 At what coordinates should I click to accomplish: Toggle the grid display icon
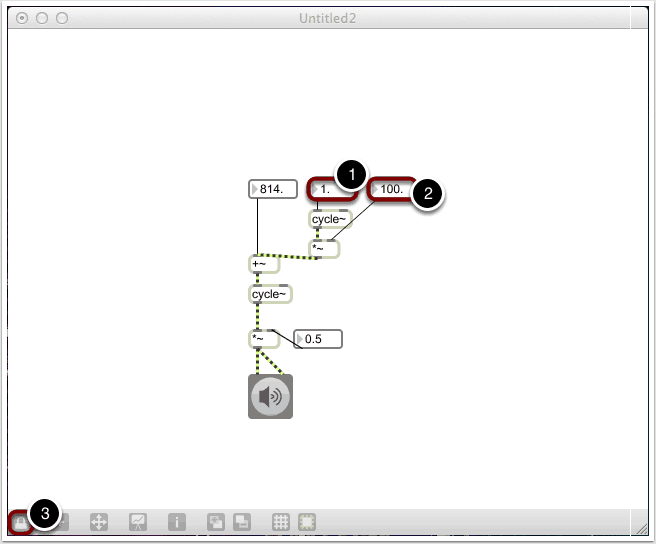tap(281, 522)
